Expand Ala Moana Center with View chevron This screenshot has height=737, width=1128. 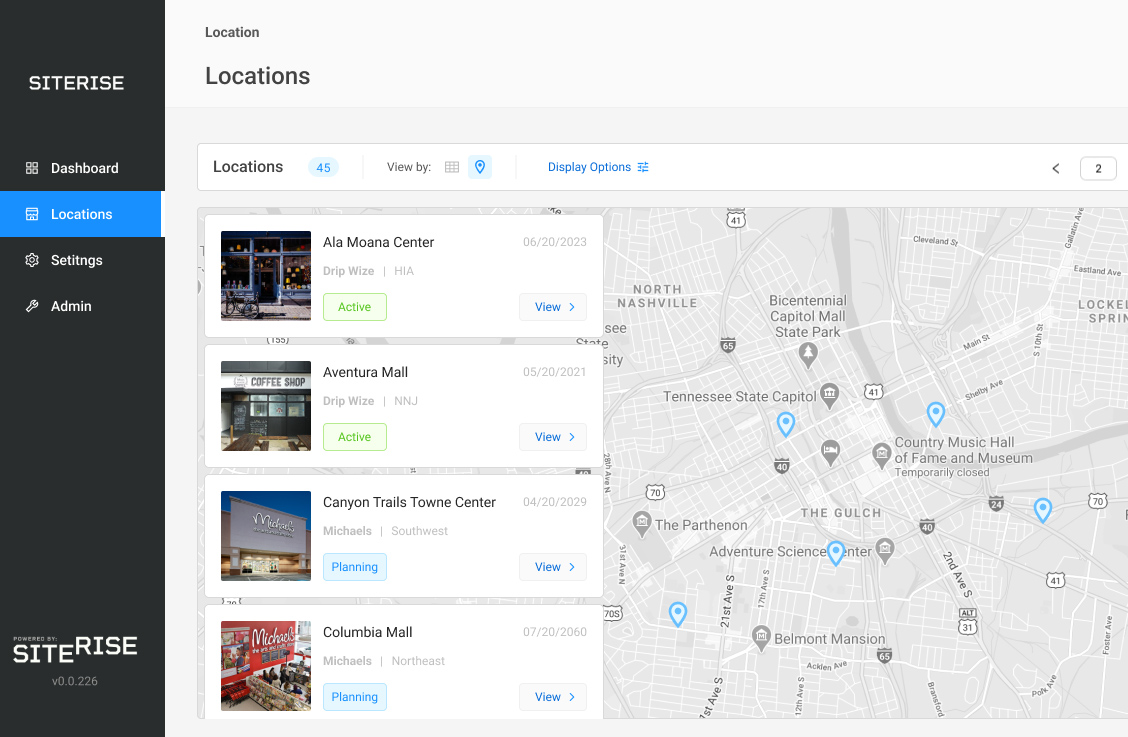tap(553, 307)
